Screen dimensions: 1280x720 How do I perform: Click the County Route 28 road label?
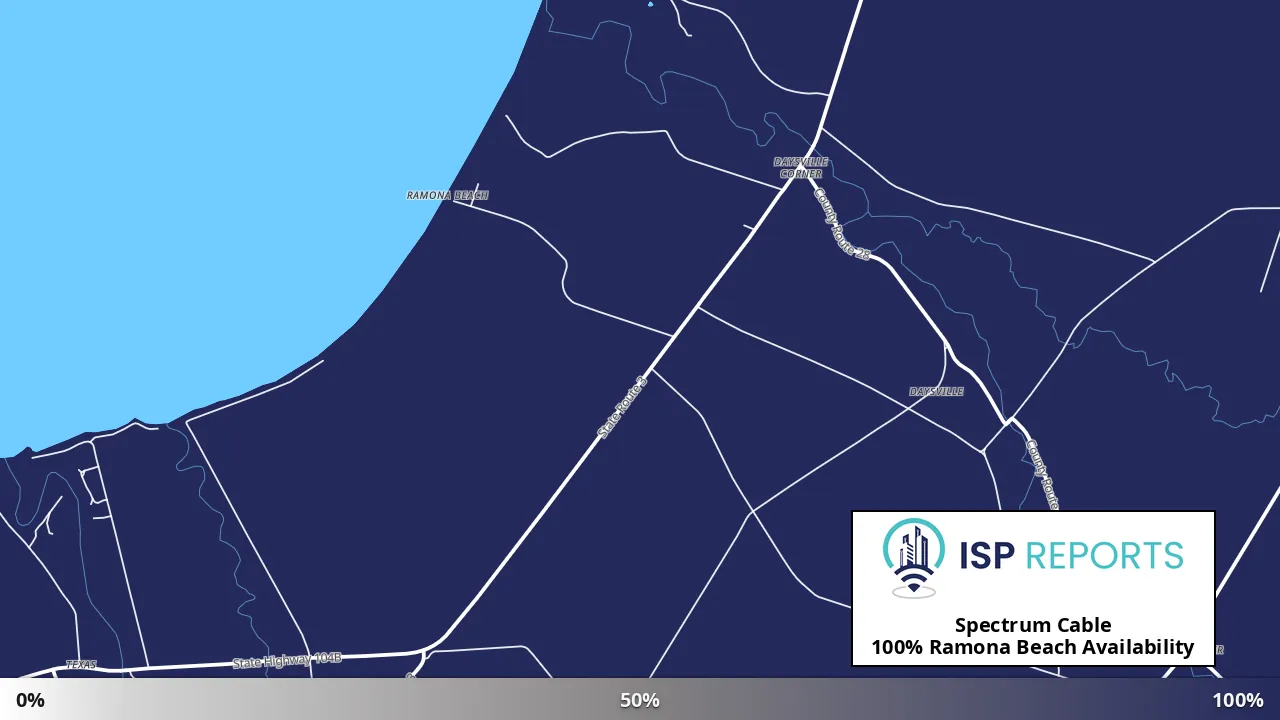841,224
